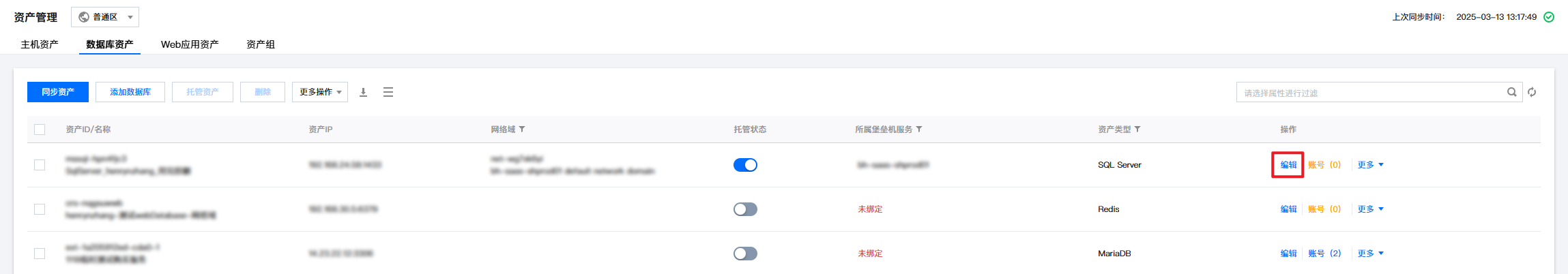The height and width of the screenshot is (274, 1568).
Task: Switch to the 主机资产 tab
Action: click(40, 44)
